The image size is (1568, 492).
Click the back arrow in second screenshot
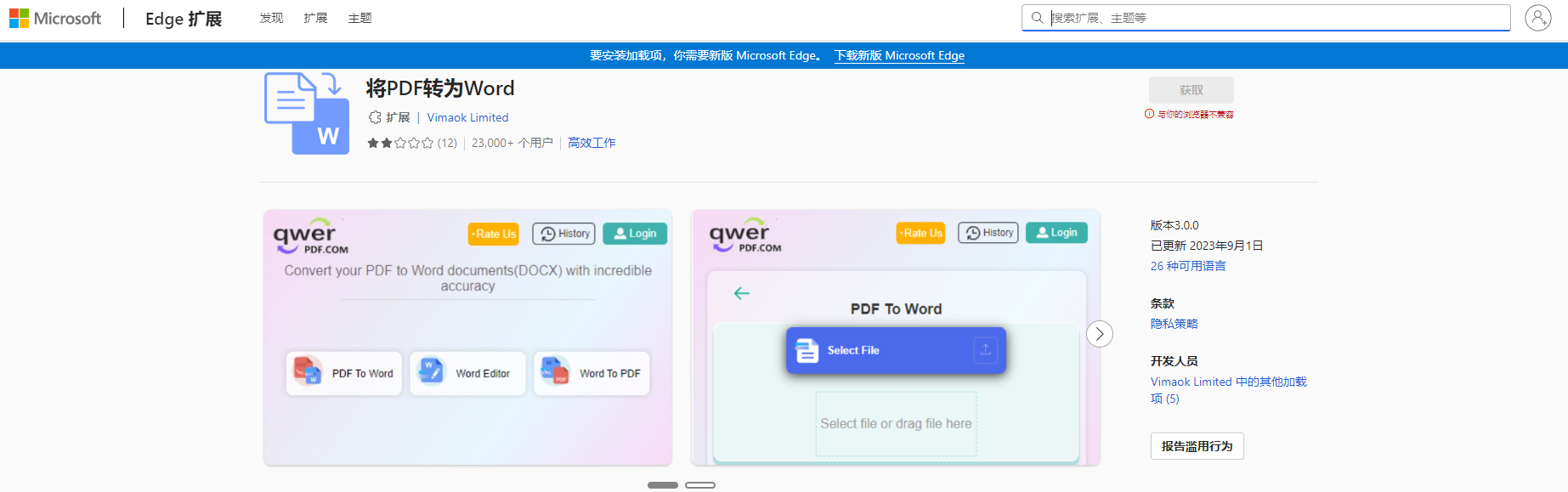coord(741,293)
